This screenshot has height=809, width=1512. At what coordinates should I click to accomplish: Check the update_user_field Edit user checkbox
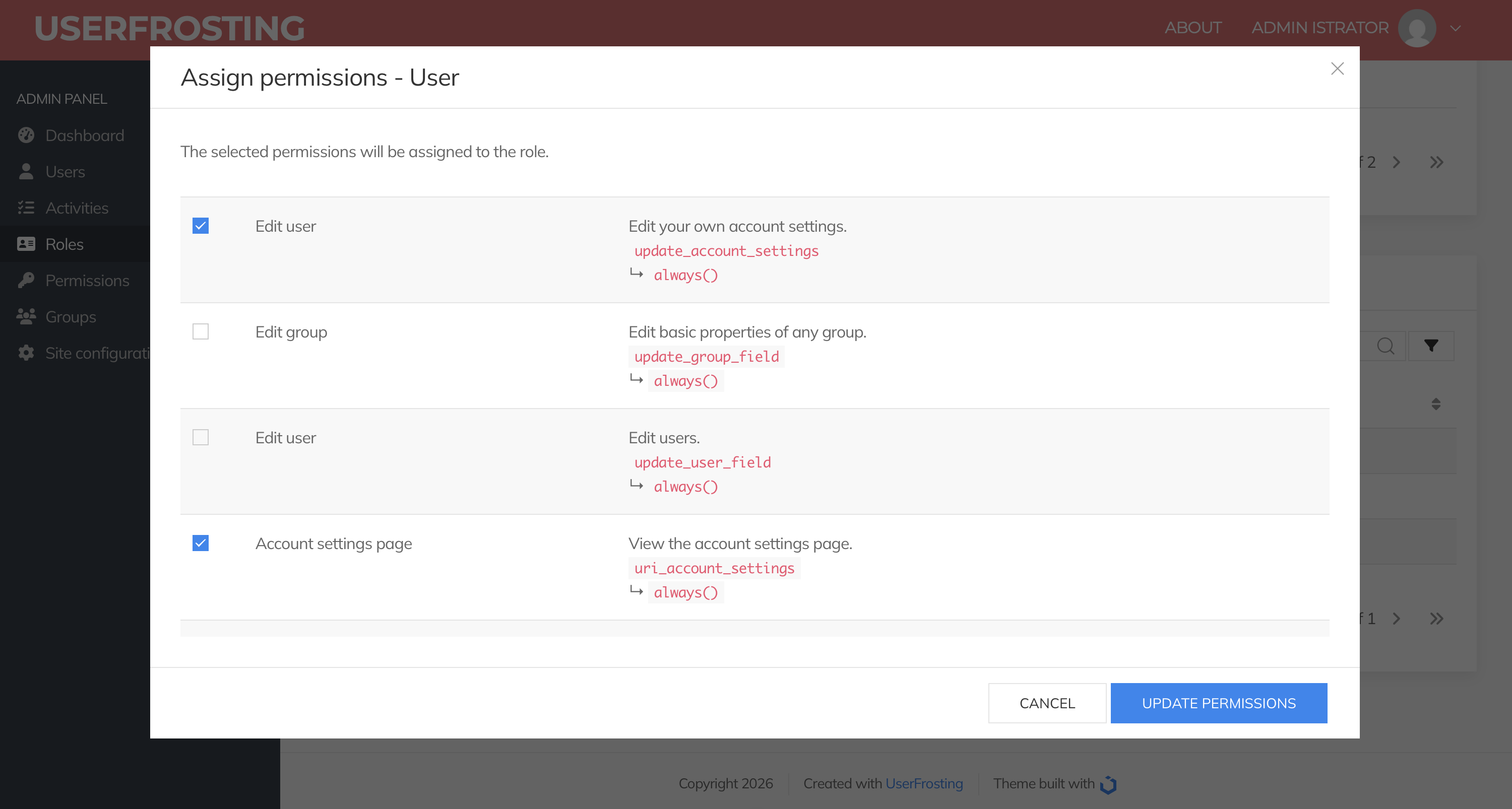201,437
